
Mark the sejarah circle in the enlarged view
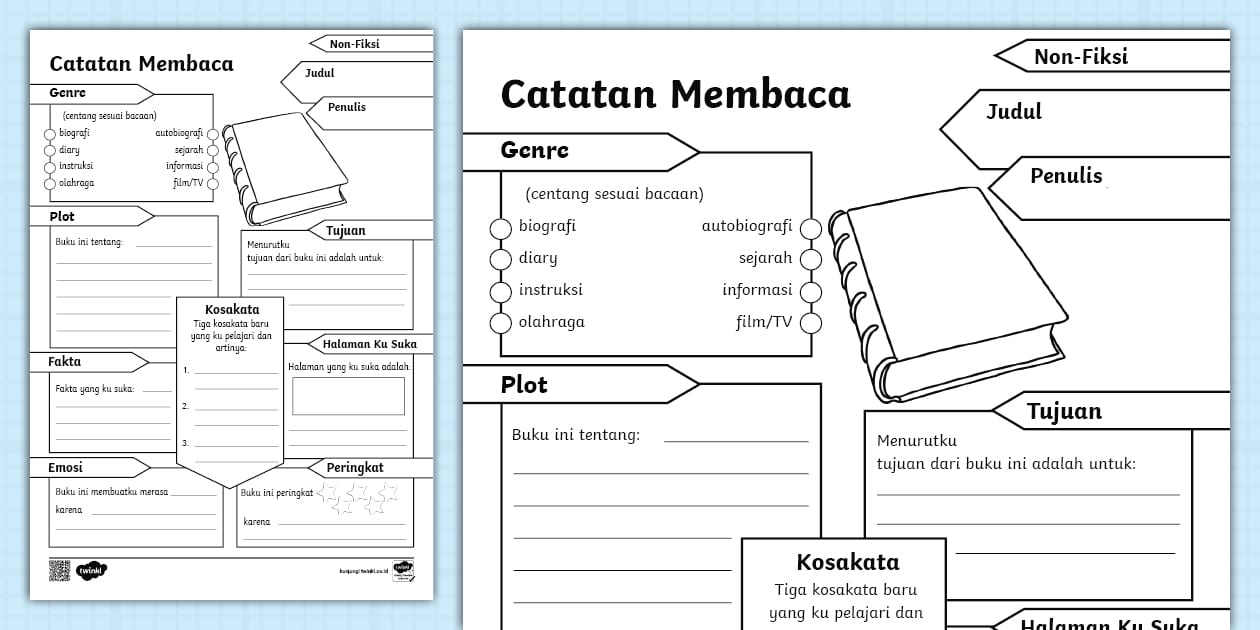(x=810, y=259)
